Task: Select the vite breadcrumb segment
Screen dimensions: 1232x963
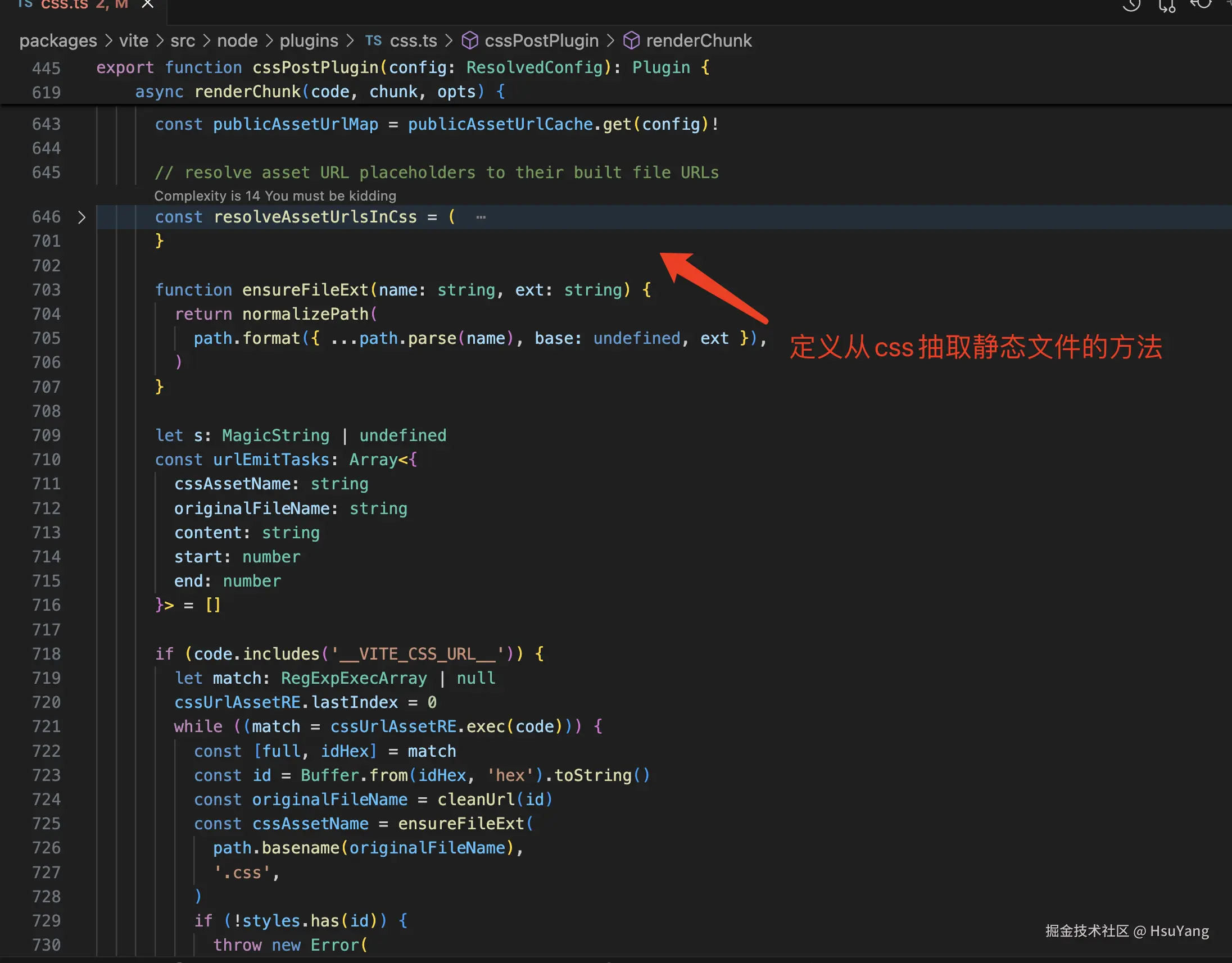Action: (x=134, y=40)
